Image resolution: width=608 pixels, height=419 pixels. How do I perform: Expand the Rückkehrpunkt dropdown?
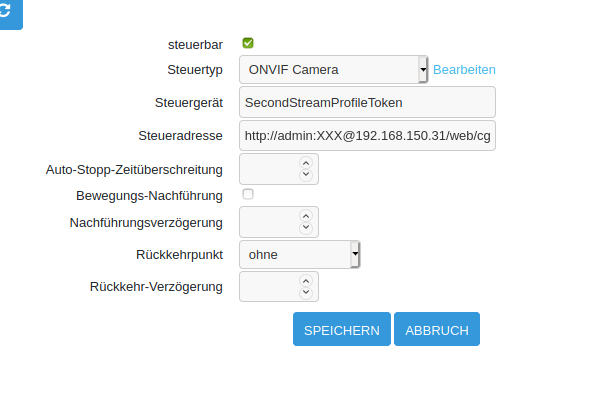click(x=300, y=255)
